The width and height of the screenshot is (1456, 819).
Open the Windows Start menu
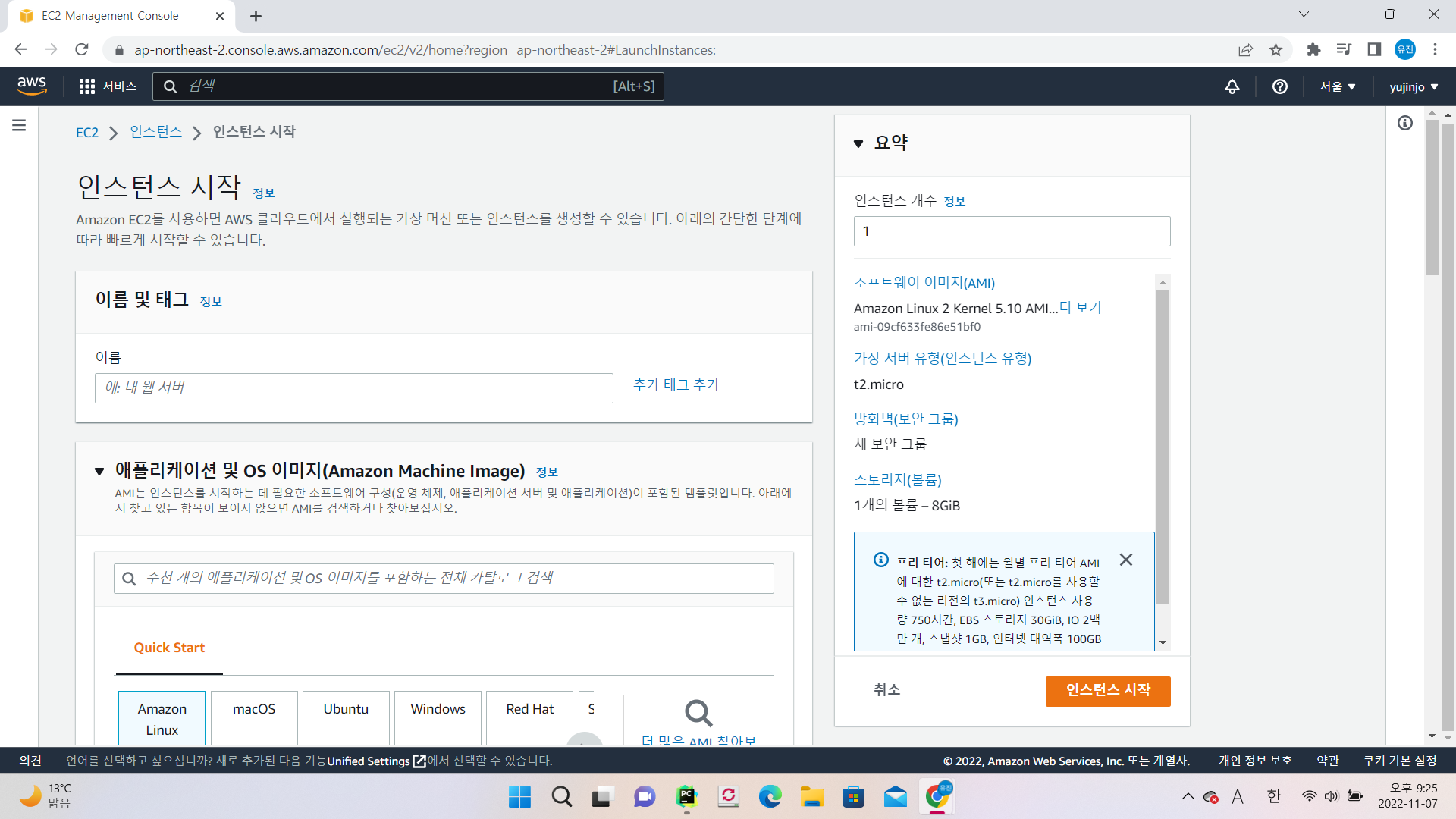519,796
